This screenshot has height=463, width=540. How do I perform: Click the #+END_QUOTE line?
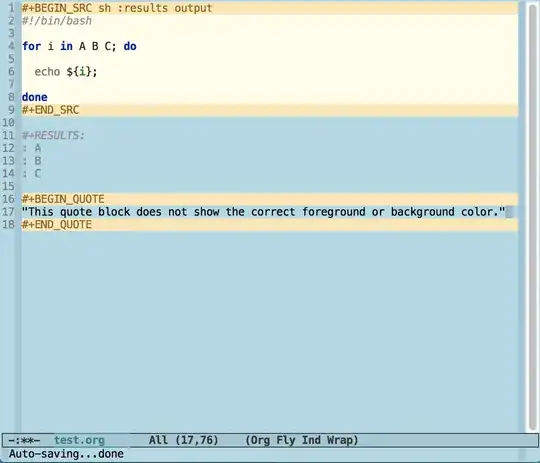tap(270, 225)
